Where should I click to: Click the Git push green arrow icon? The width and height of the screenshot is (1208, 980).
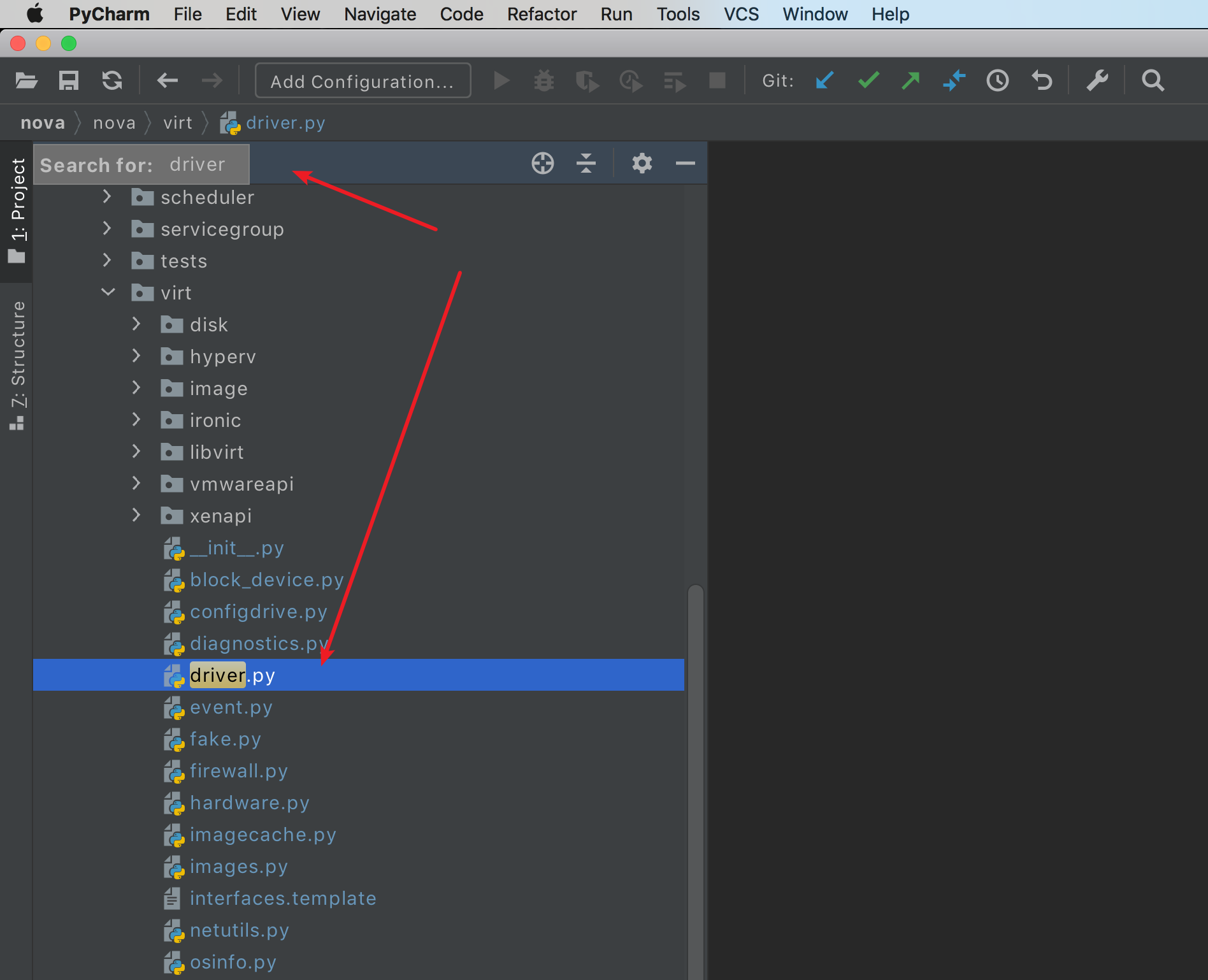[x=910, y=81]
